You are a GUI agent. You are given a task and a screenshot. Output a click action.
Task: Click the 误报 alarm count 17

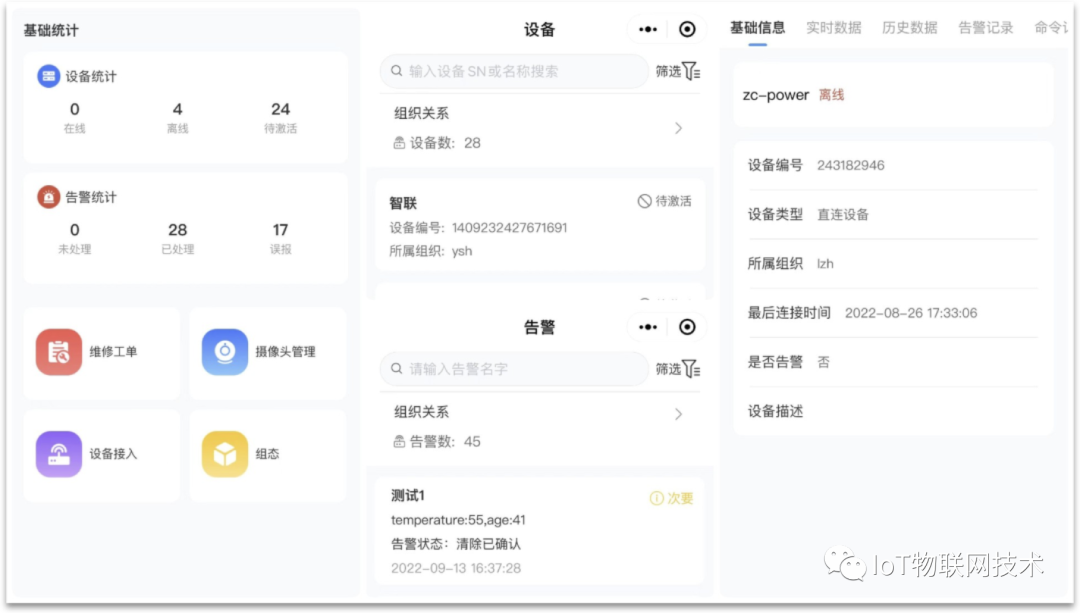[280, 230]
